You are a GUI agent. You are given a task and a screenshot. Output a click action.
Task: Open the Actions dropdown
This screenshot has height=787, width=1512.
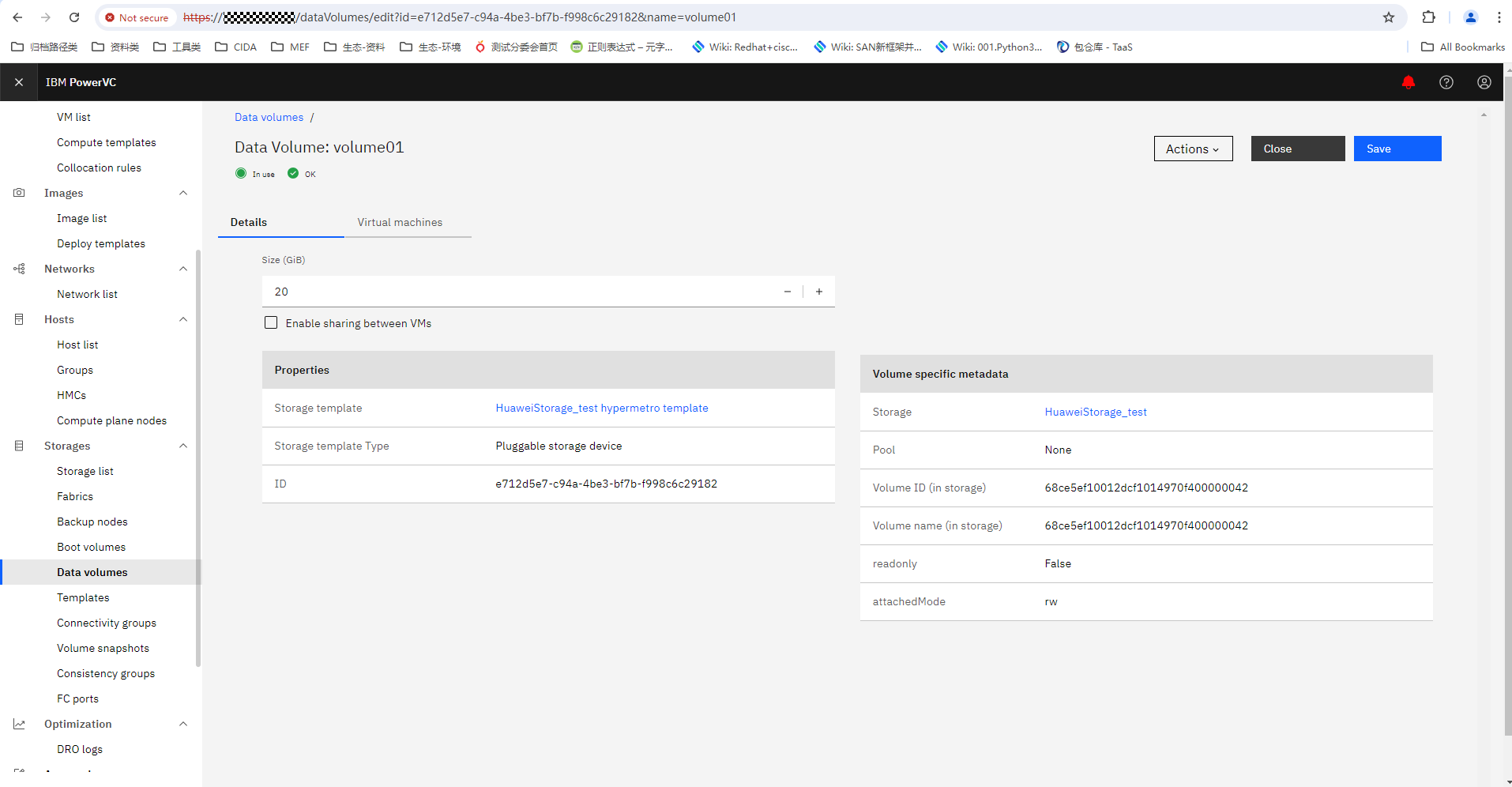coord(1193,149)
